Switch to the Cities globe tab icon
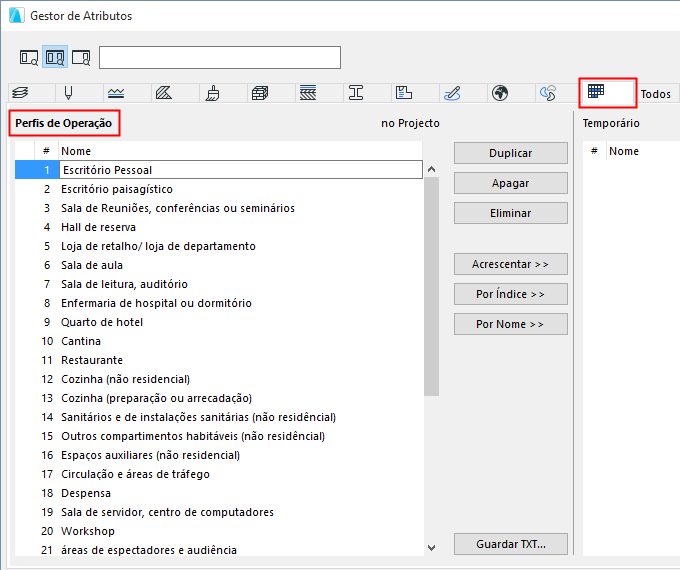 [500, 93]
